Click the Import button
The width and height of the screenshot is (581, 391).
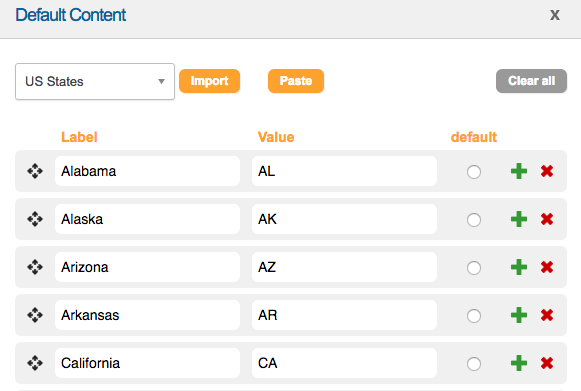pos(209,81)
